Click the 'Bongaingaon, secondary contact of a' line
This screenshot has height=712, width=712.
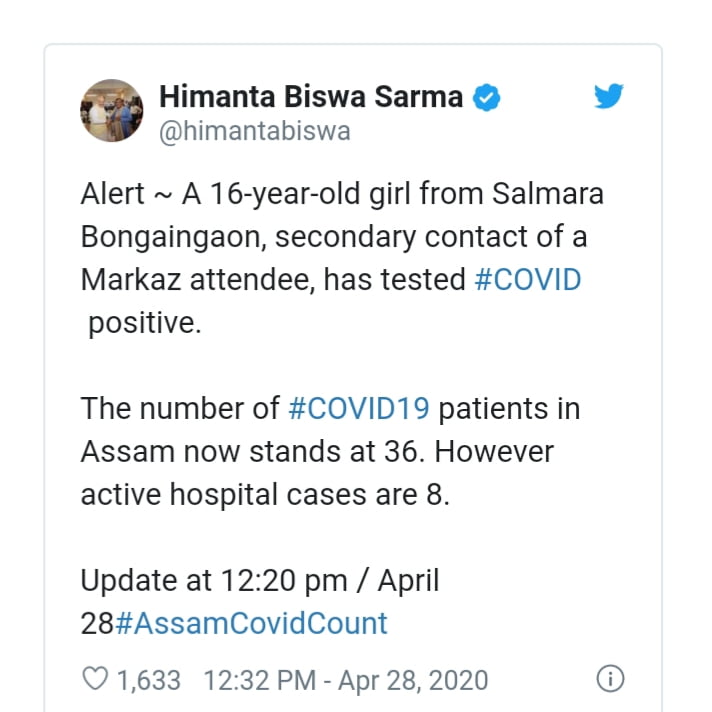335,237
